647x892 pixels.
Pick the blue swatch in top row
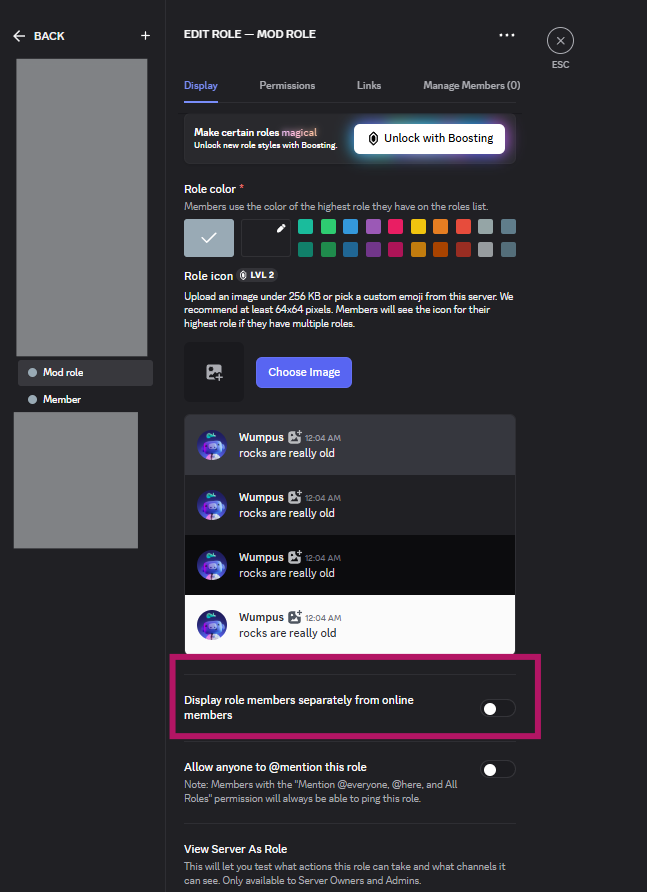pyautogui.click(x=351, y=226)
